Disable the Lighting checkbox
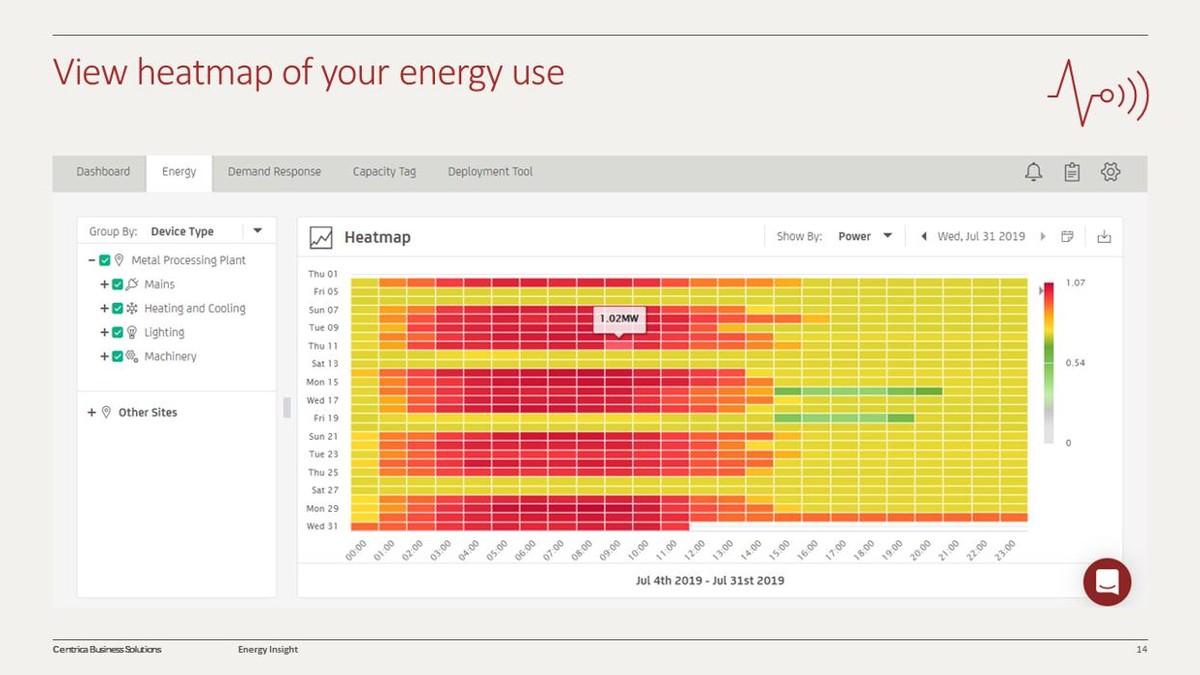 click(x=117, y=333)
